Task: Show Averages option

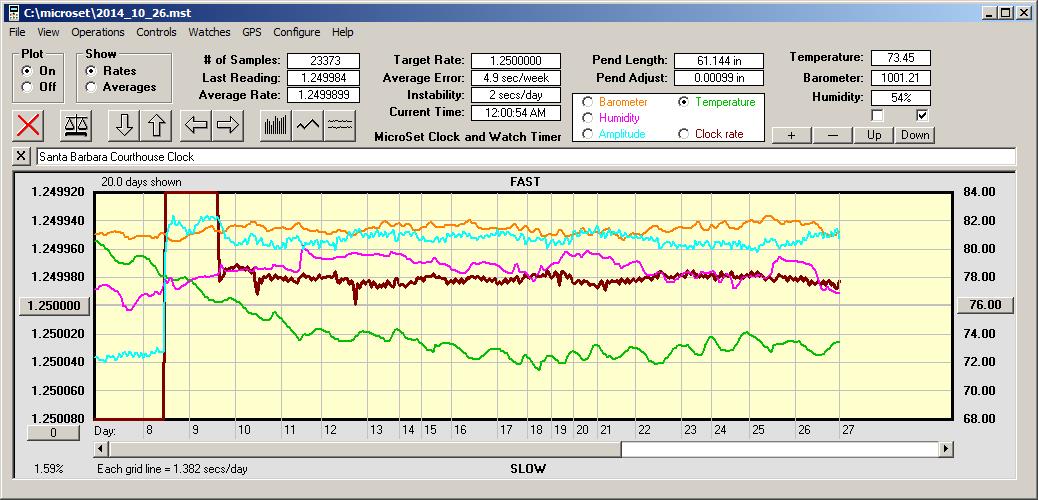Action: click(x=91, y=87)
